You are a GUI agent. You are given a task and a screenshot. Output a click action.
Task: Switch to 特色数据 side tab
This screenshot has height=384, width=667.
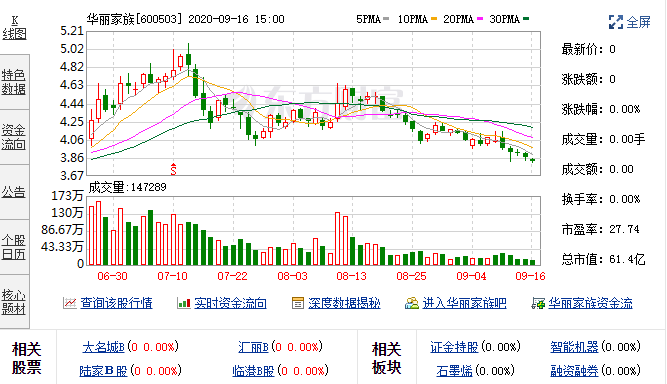(x=14, y=82)
